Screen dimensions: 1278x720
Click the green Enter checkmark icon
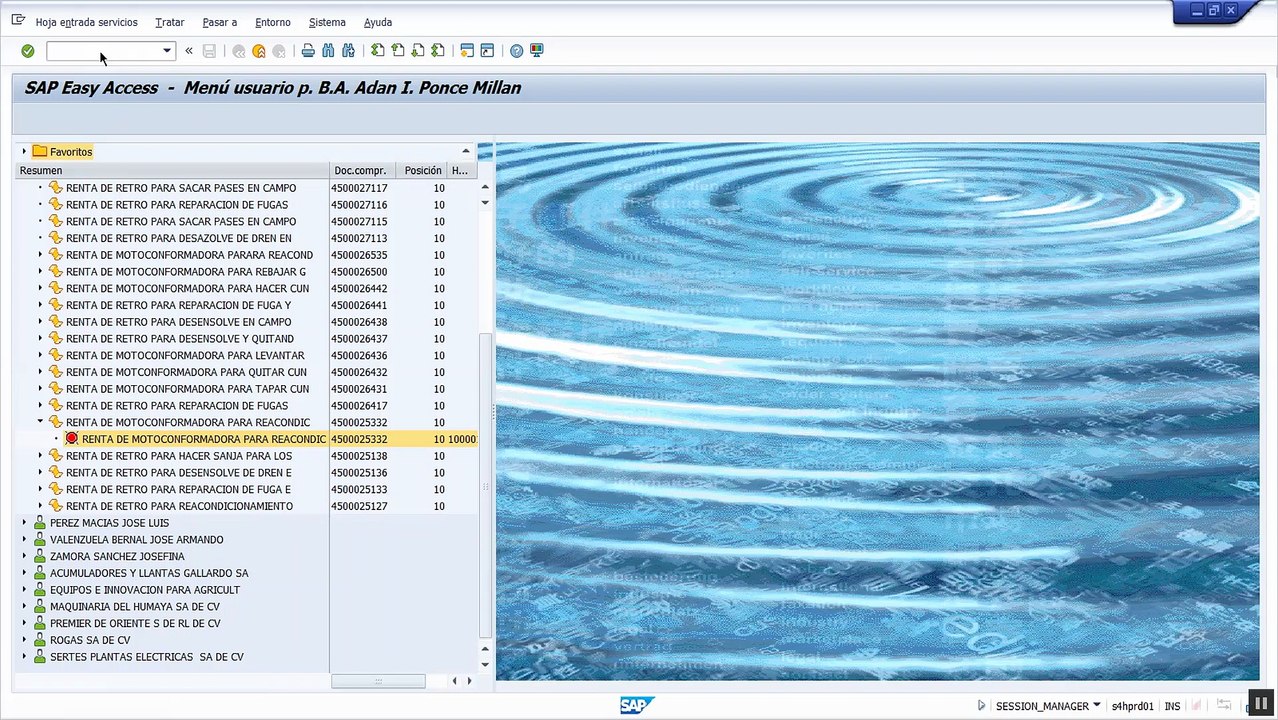point(28,51)
